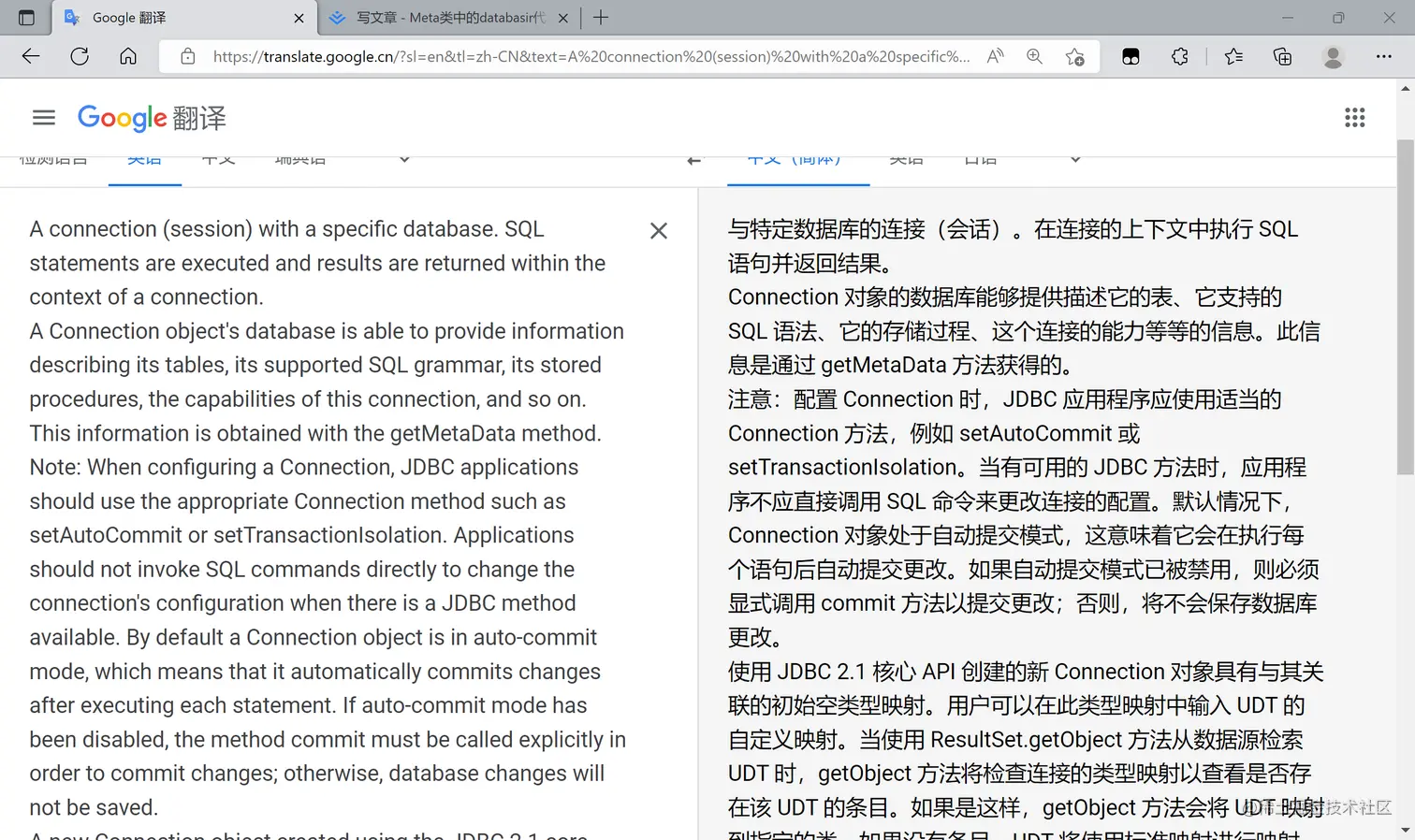This screenshot has width=1415, height=840.
Task: Add this page to favorites
Action: (x=1075, y=56)
